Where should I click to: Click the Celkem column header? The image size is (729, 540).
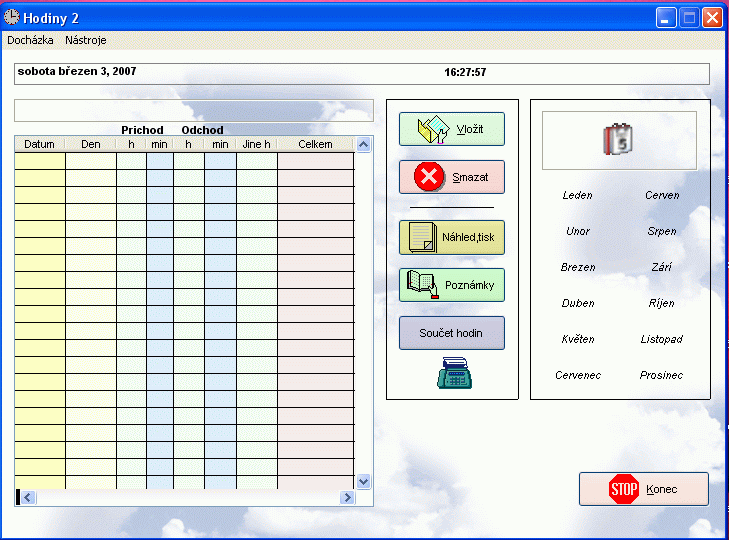click(x=315, y=144)
